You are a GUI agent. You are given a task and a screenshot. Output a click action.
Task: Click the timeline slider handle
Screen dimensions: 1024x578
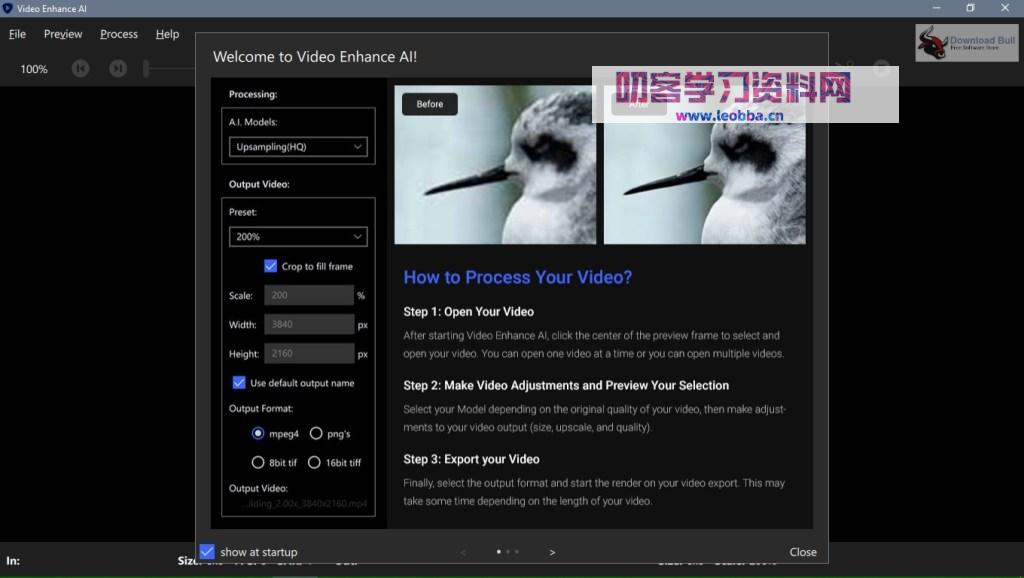[x=146, y=68]
